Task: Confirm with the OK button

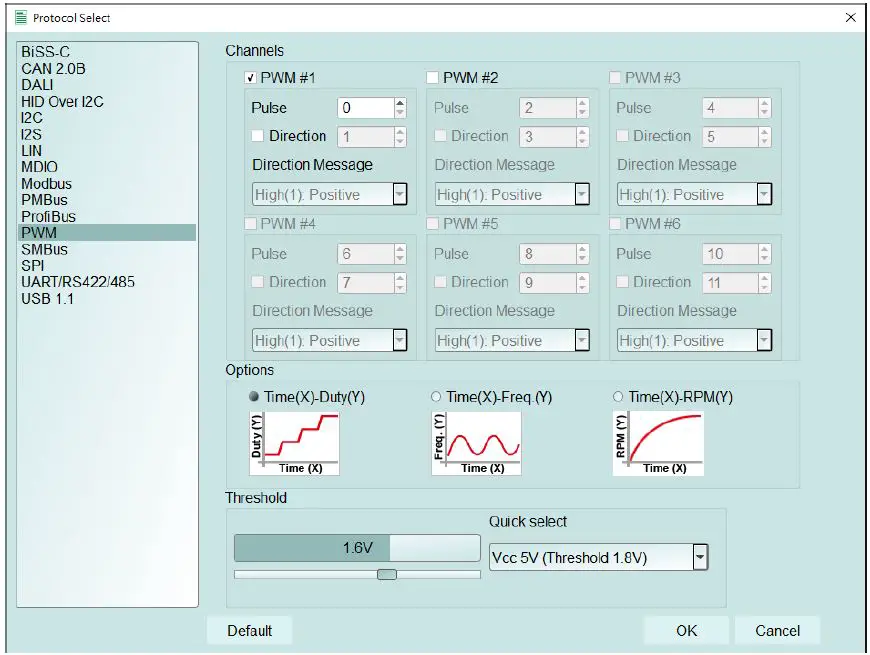Action: coord(686,630)
